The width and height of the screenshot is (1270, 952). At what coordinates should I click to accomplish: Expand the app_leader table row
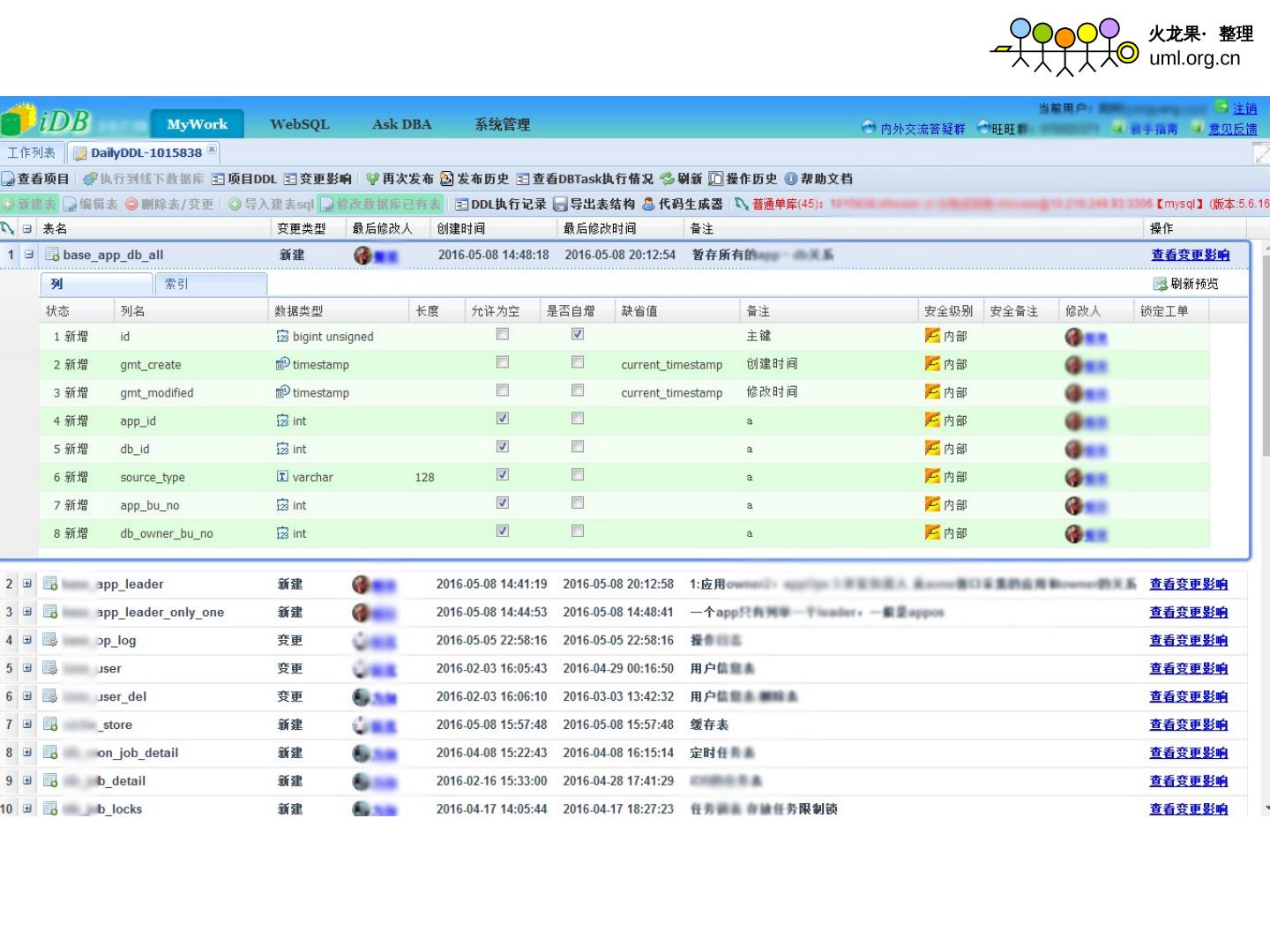click(x=27, y=584)
